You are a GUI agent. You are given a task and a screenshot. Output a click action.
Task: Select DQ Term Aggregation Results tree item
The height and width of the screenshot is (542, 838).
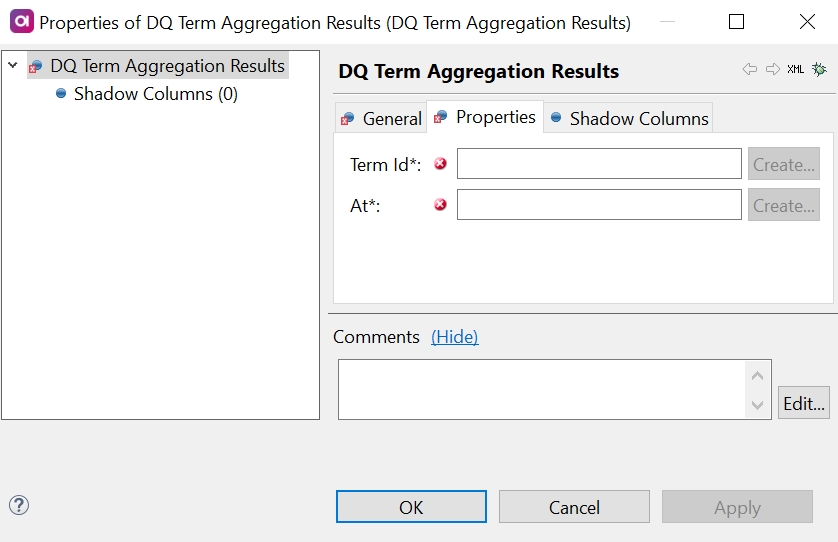click(x=167, y=66)
